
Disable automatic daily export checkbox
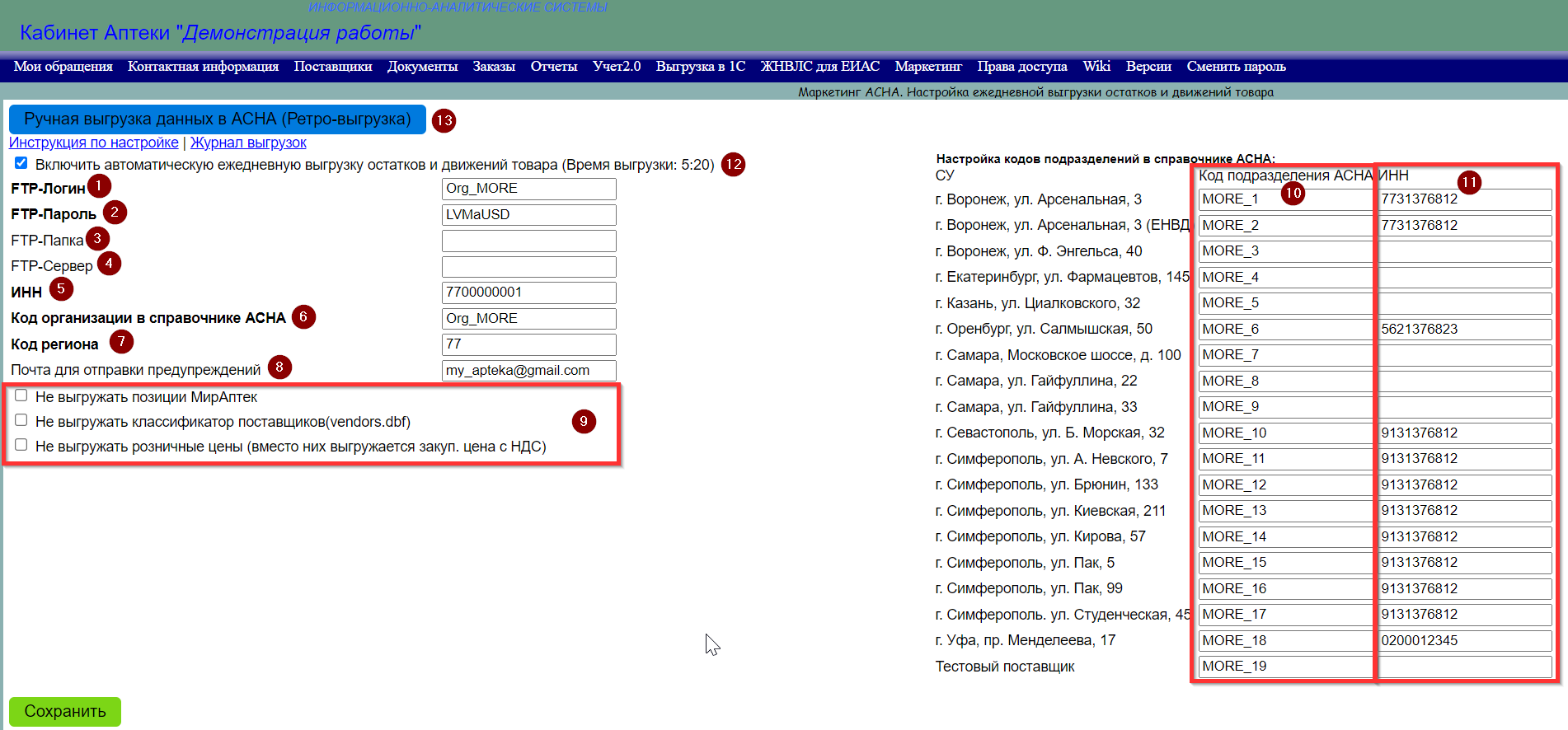21,163
